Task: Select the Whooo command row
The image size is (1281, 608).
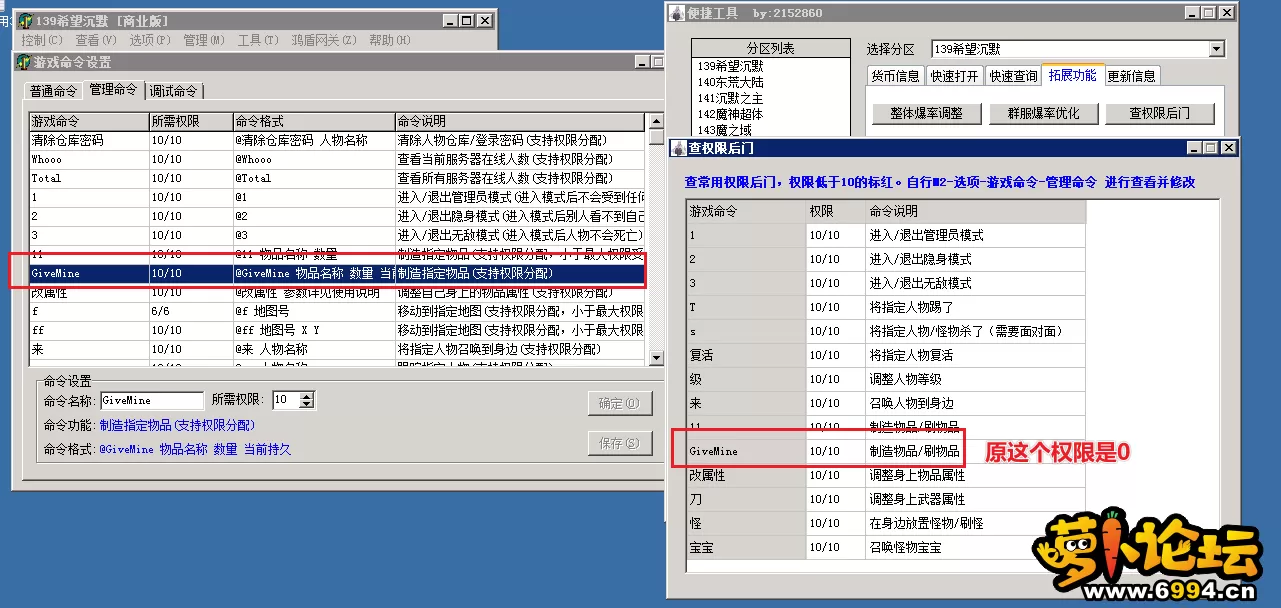Action: (x=338, y=159)
